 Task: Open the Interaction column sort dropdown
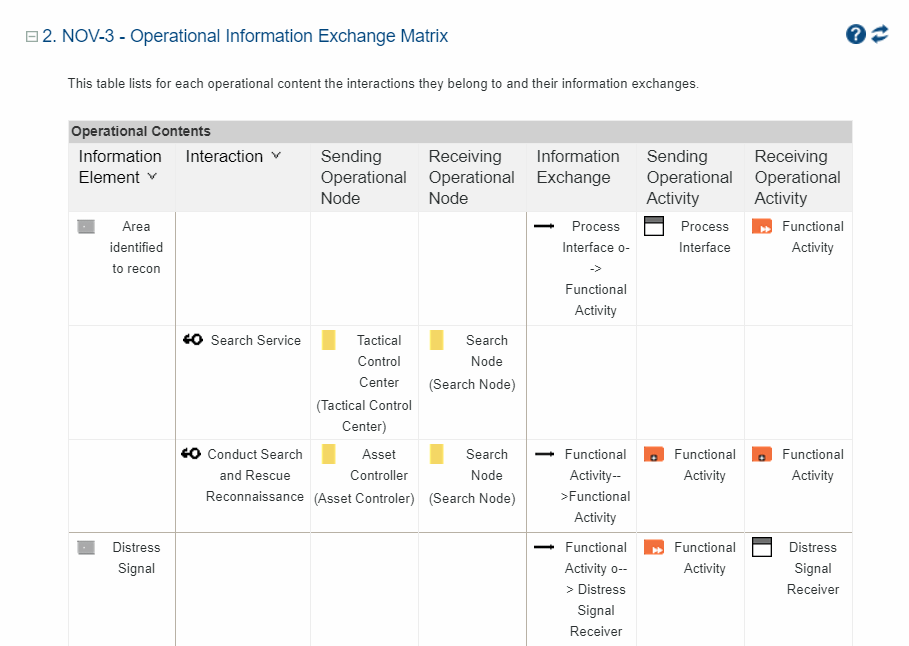coord(276,156)
